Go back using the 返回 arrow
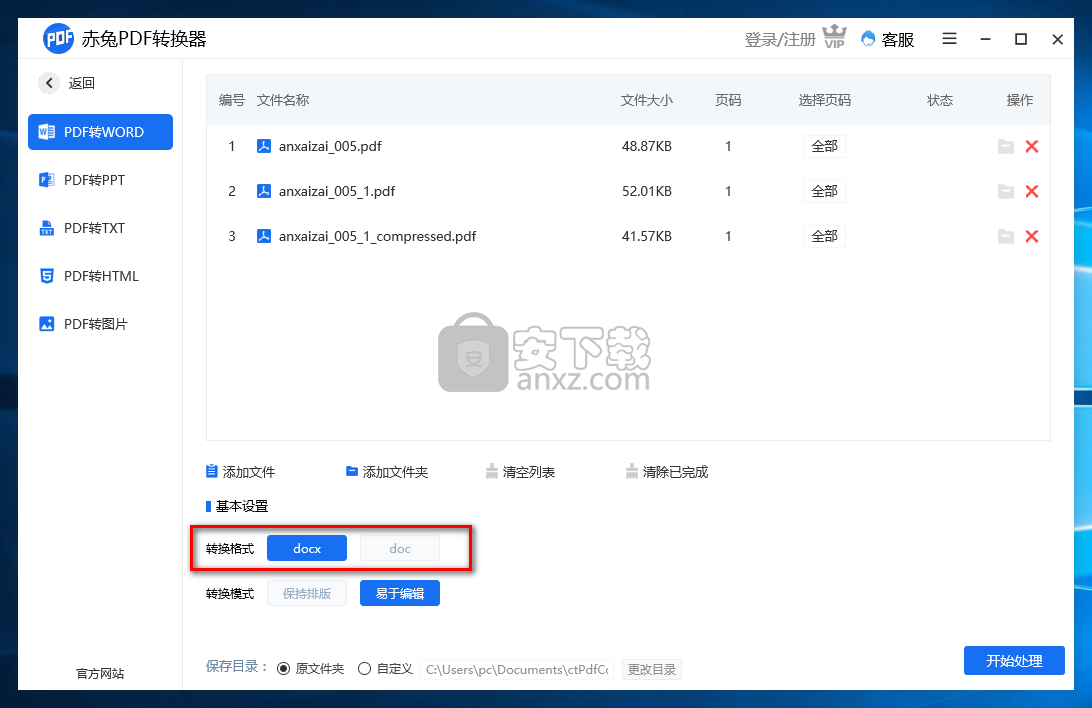Image resolution: width=1092 pixels, height=708 pixels. (x=49, y=83)
